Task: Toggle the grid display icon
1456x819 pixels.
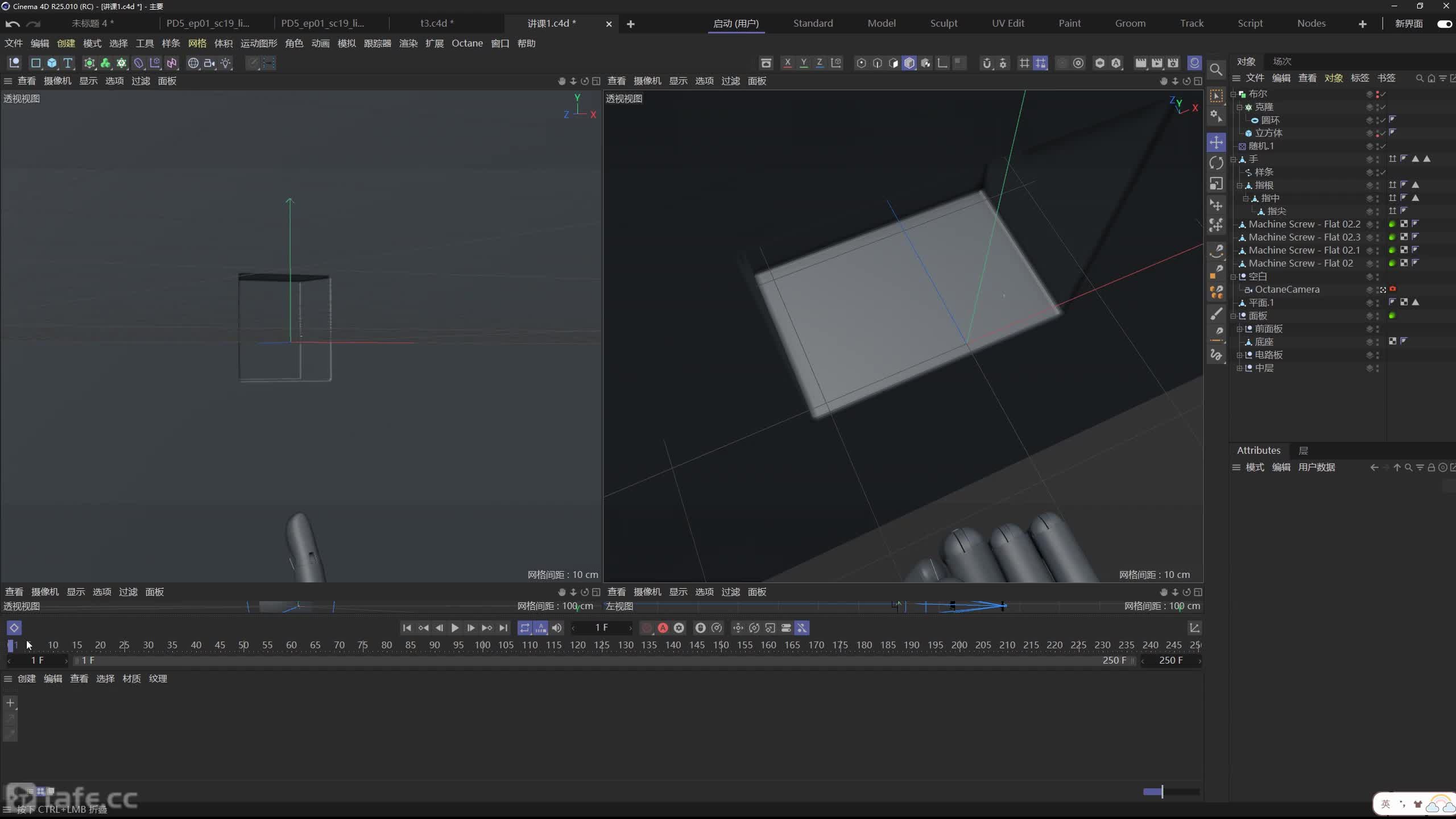Action: pyautogui.click(x=1025, y=63)
